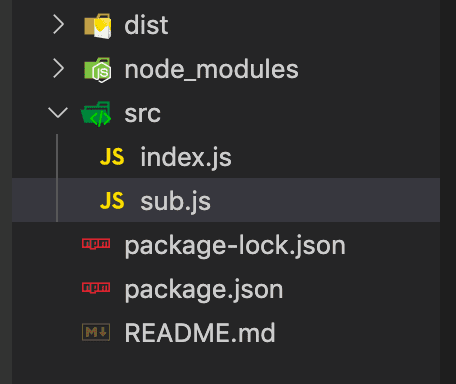Expand the node_modules folder chevron
456x384 pixels.
[59, 69]
